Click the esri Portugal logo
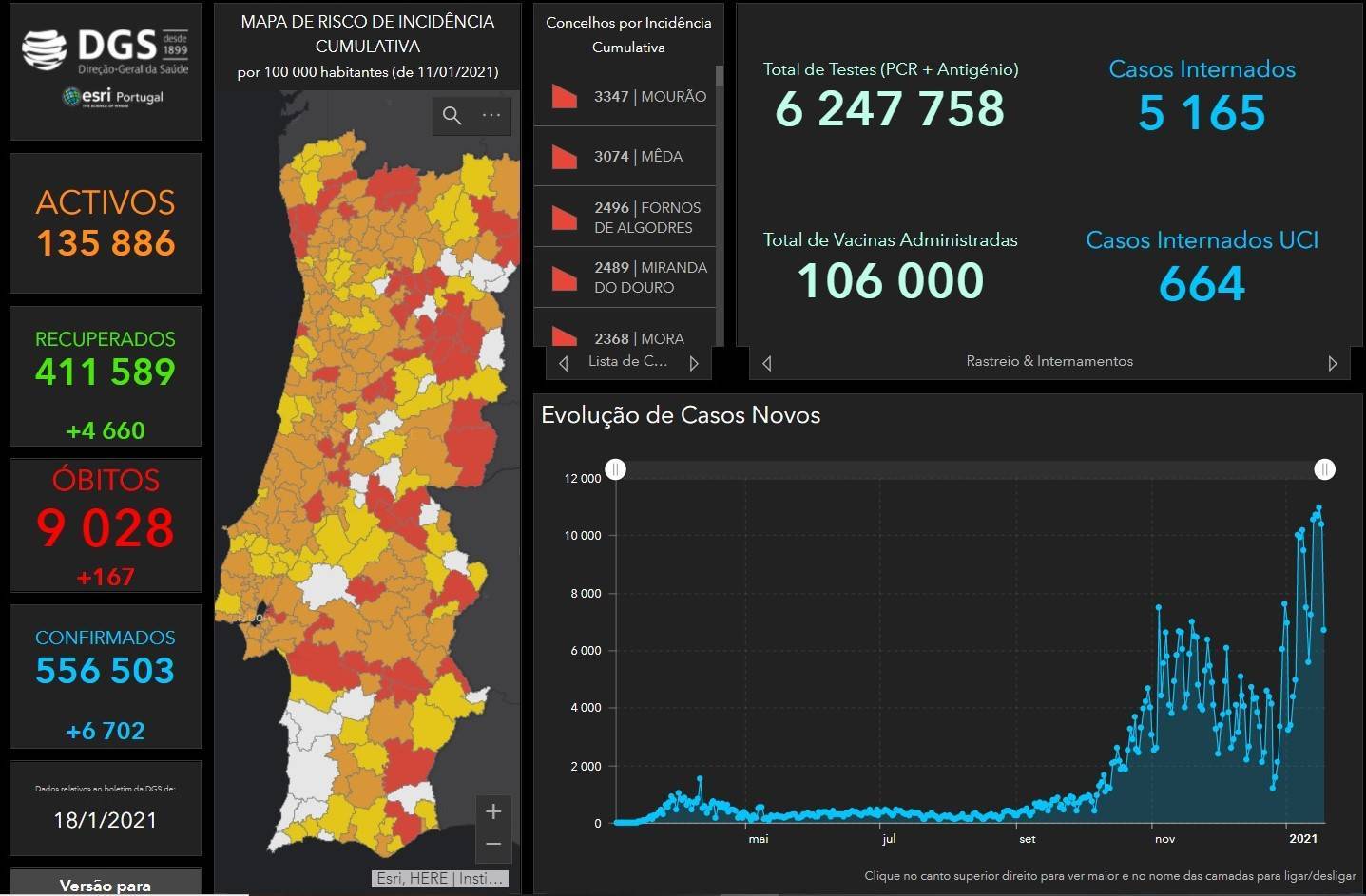This screenshot has height=896, width=1366. (x=113, y=97)
